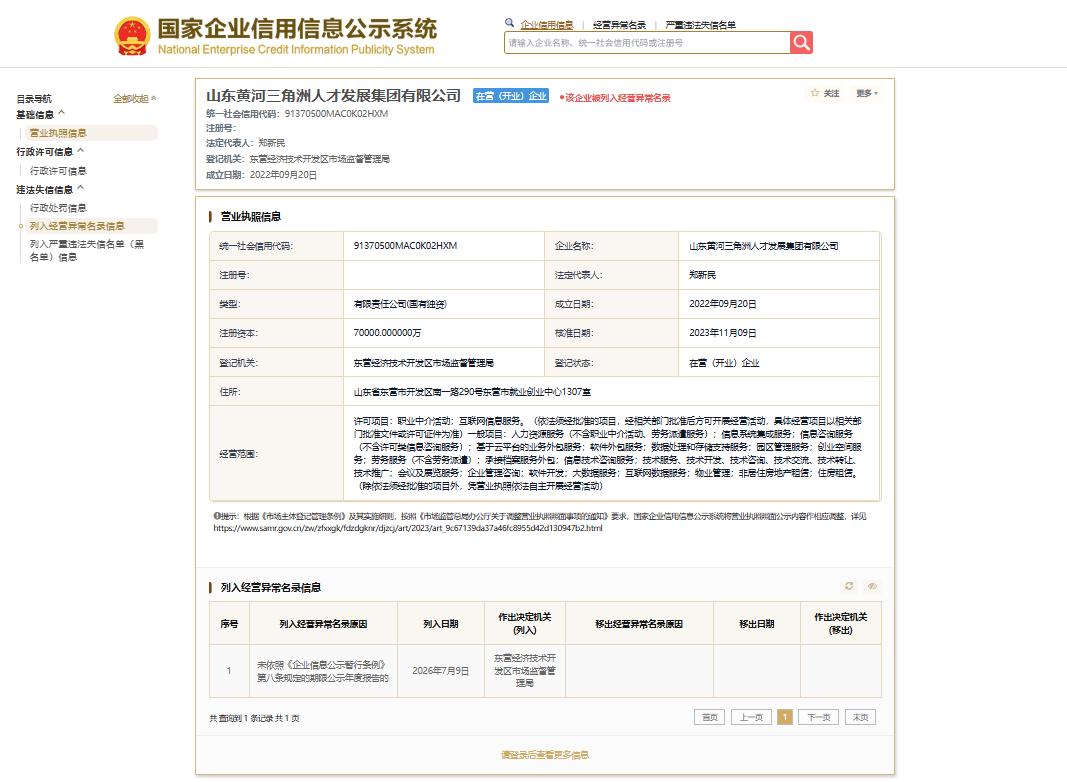This screenshot has height=782, width=1067.
Task: Click company type 有限责任公司(国有独资)
Action: coord(400,304)
